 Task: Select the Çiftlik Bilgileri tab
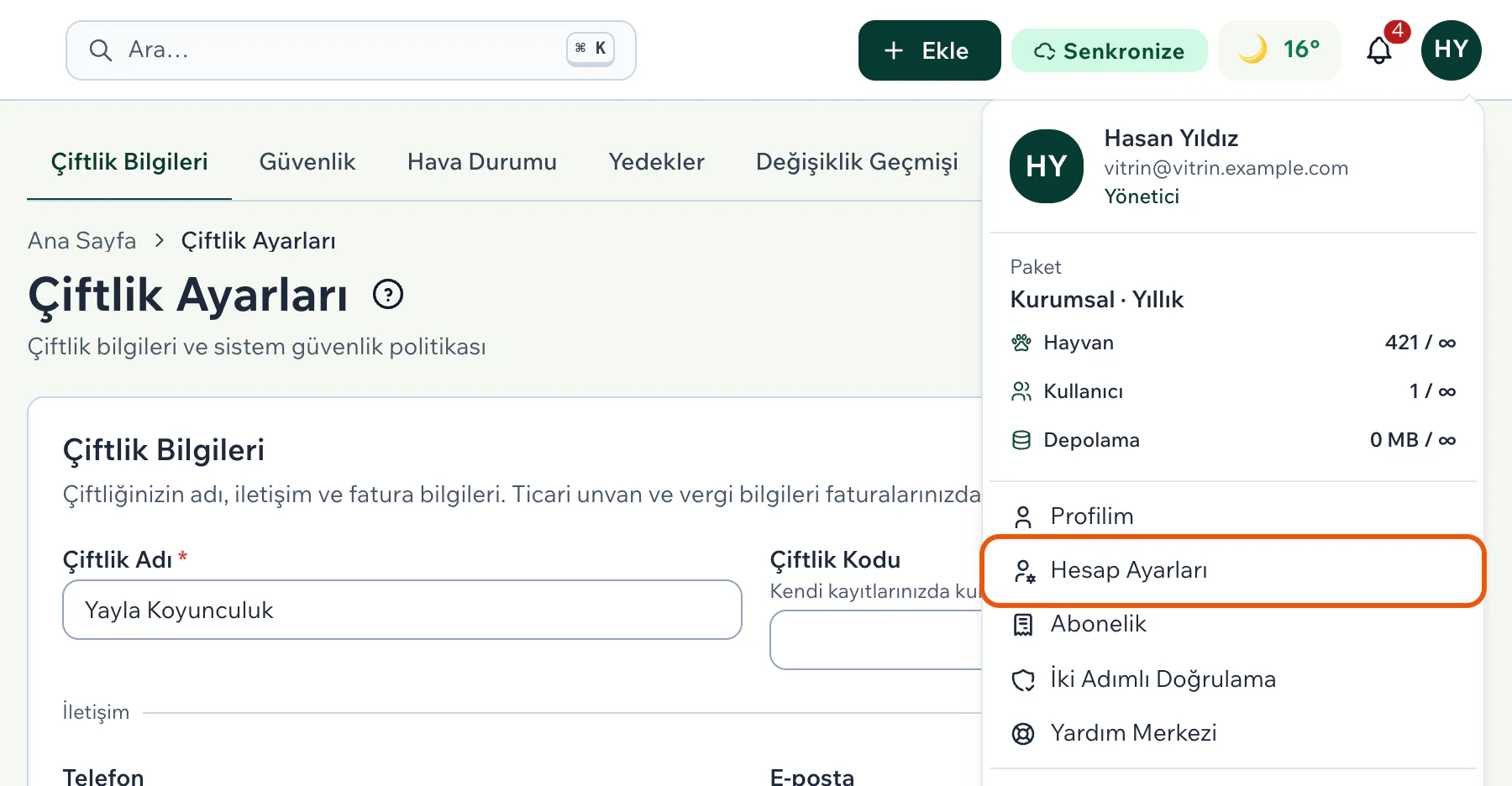coord(129,161)
